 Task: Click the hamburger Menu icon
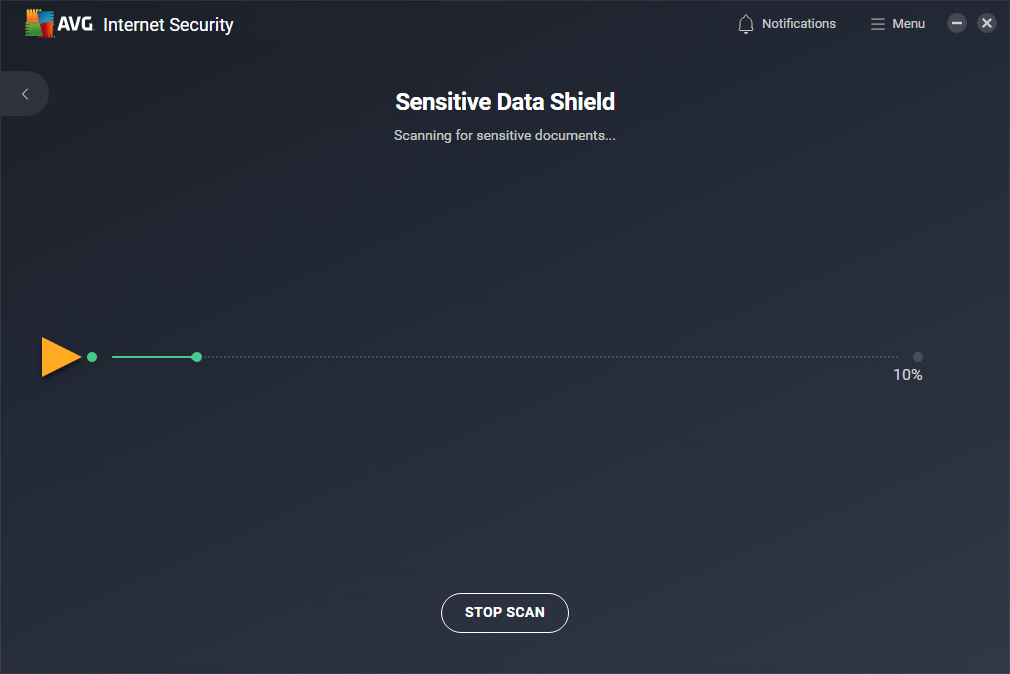878,24
